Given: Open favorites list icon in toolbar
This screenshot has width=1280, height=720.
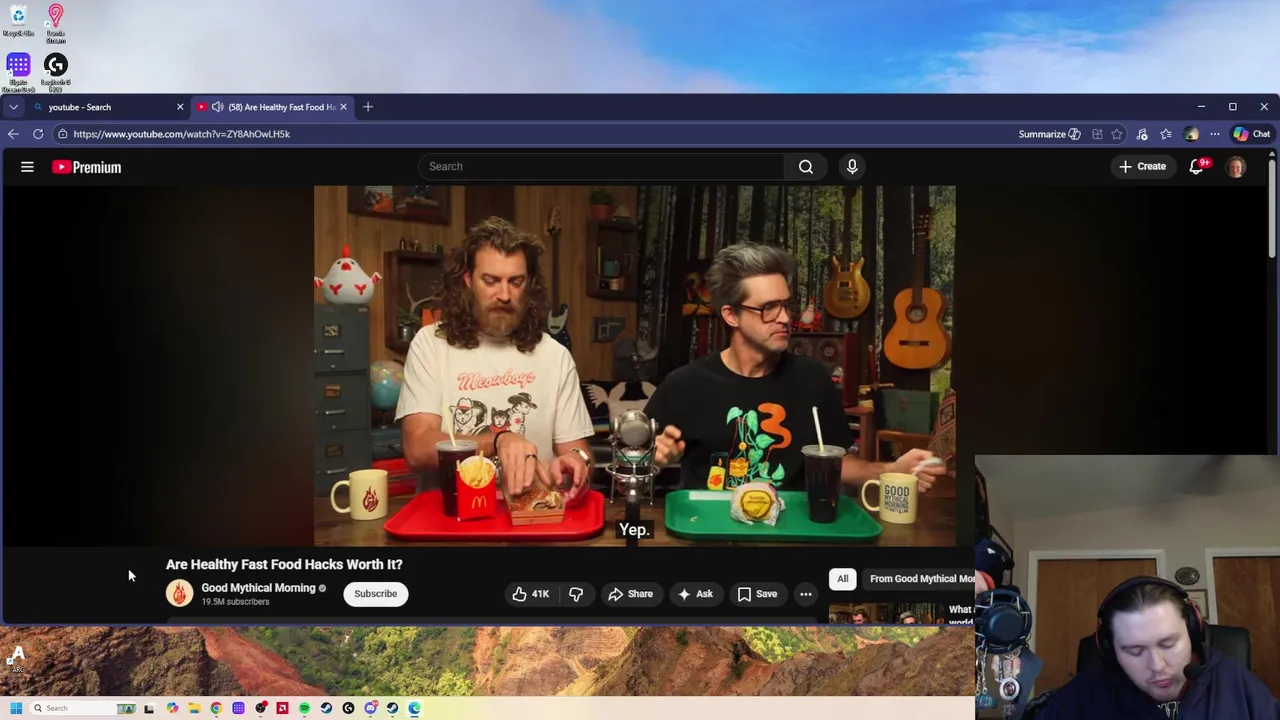Looking at the screenshot, I should [x=1166, y=134].
